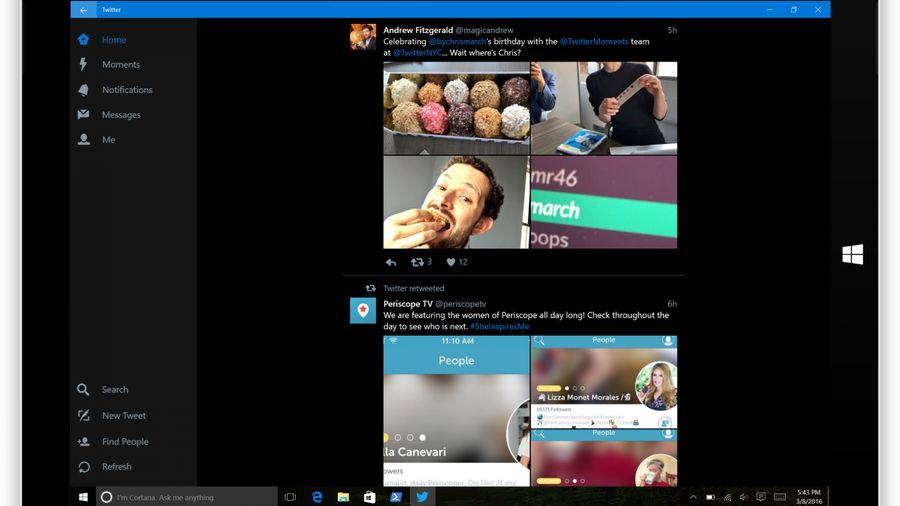Open the Me profile icon
900x506 pixels.
(x=84, y=139)
